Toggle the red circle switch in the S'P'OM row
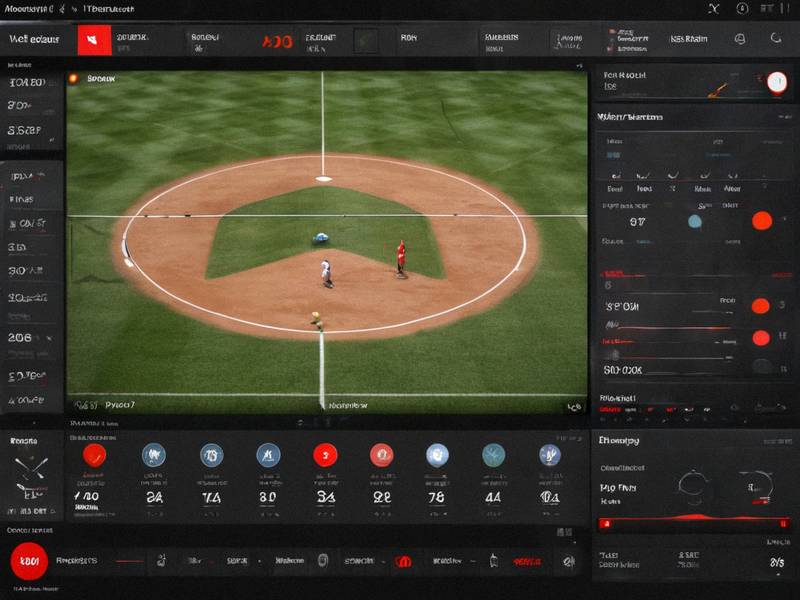Screen dimensions: 800x600 (760, 306)
